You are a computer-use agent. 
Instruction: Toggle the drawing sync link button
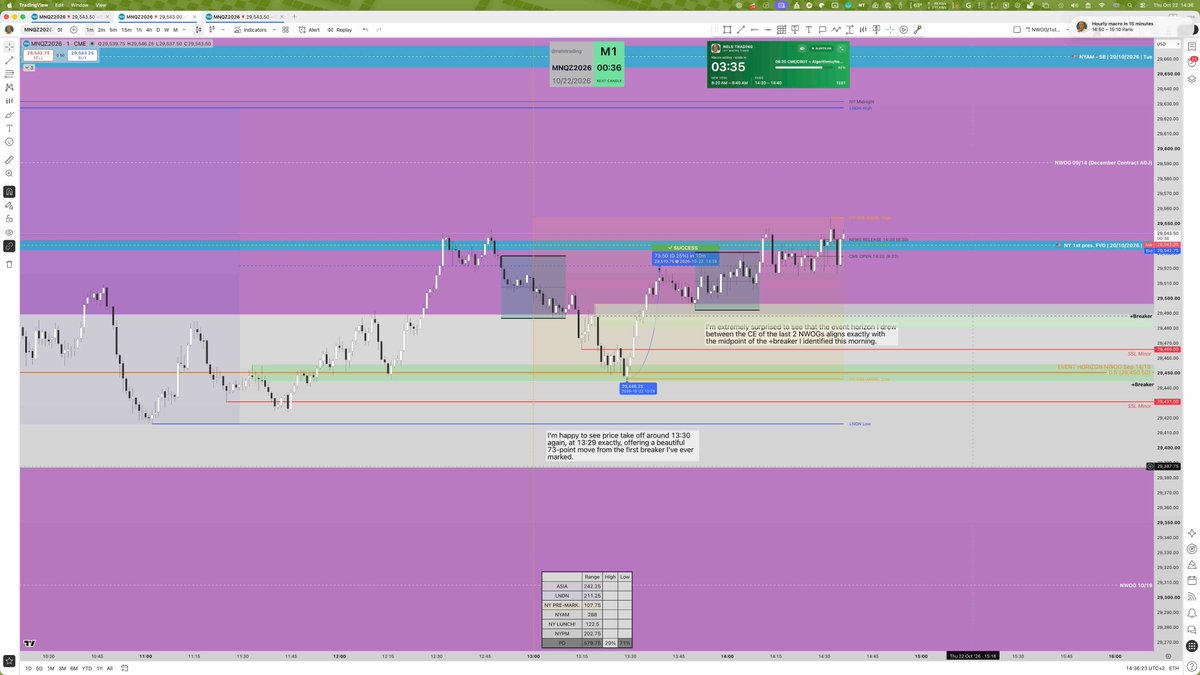pos(10,245)
